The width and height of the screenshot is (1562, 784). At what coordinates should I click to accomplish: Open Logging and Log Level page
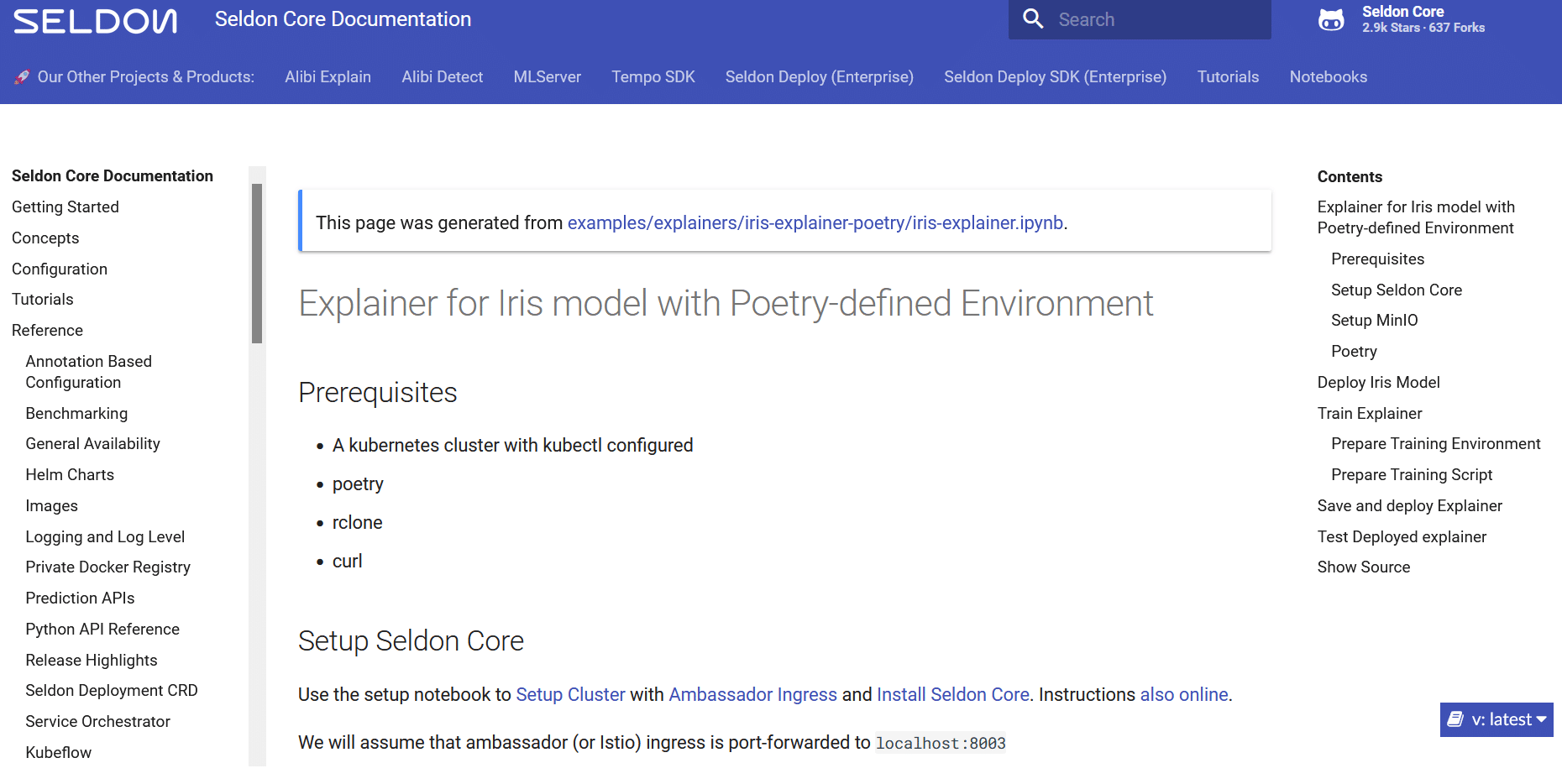tap(105, 537)
